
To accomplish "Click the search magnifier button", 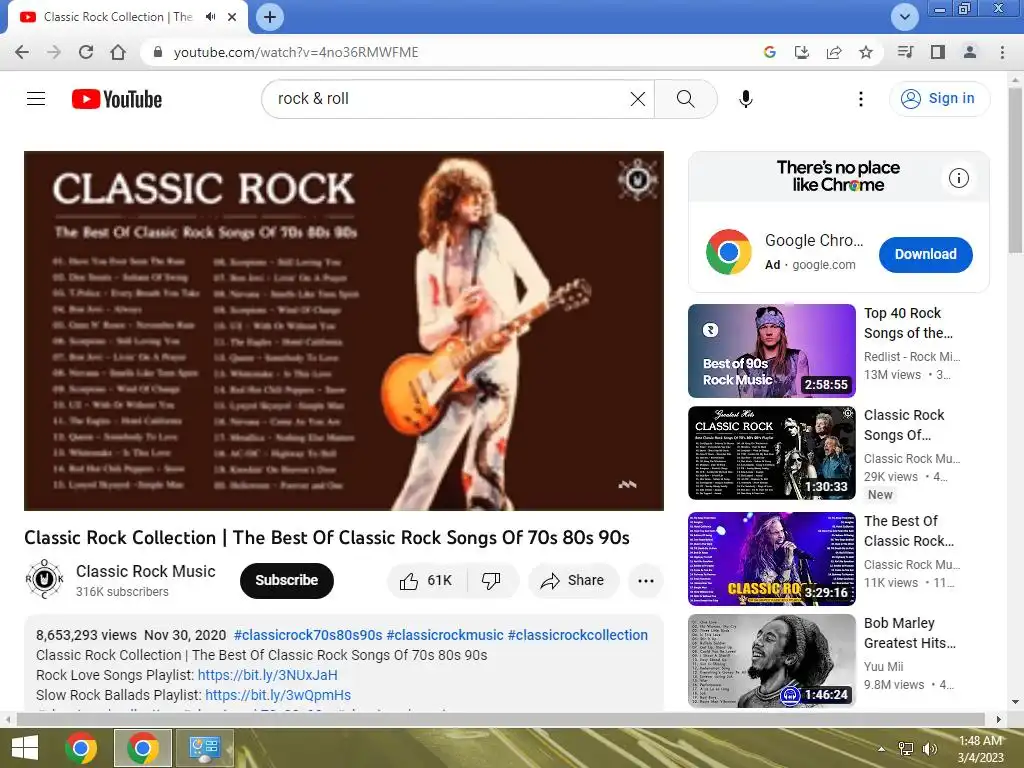I will click(686, 99).
